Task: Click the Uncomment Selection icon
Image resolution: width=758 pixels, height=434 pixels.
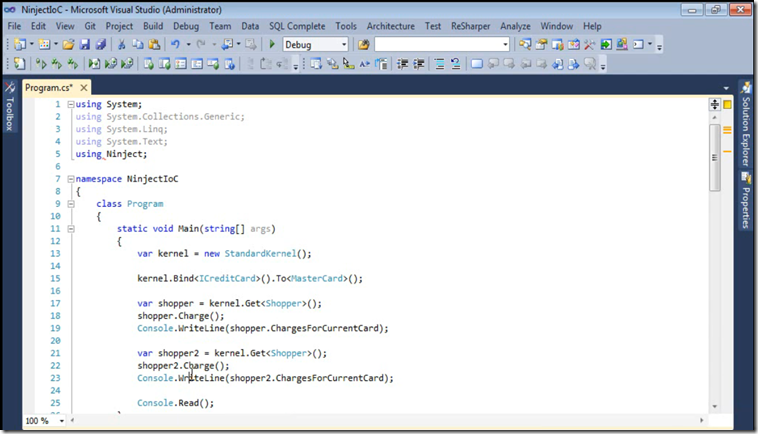Action: 455,64
